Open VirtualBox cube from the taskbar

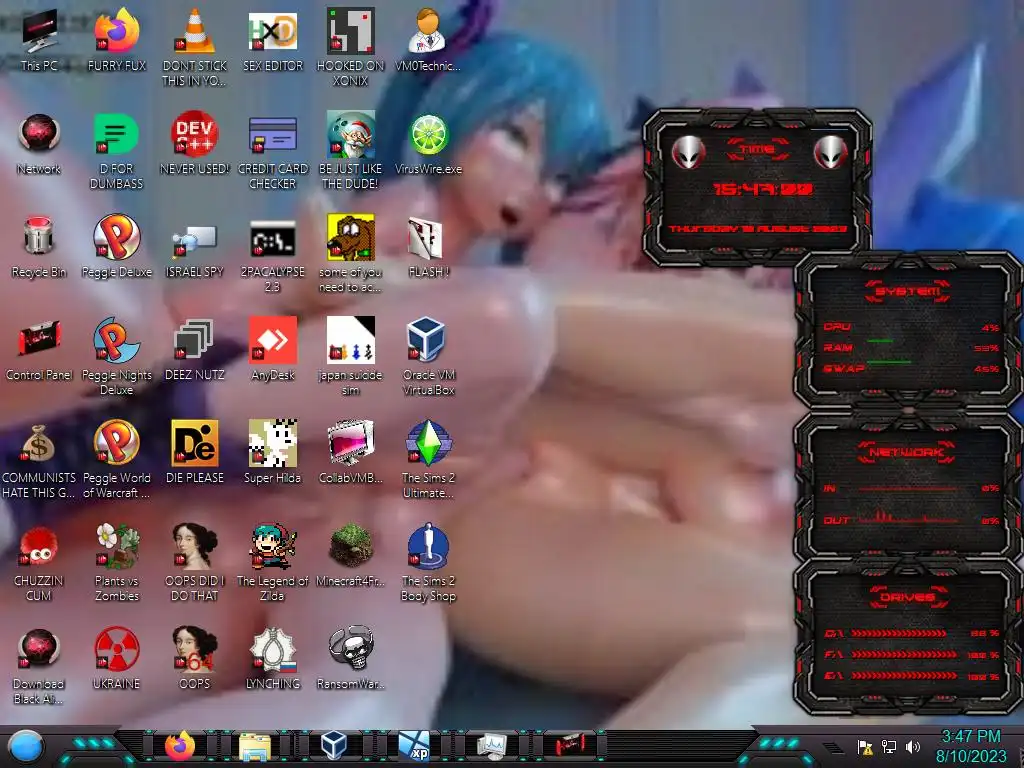coord(334,745)
